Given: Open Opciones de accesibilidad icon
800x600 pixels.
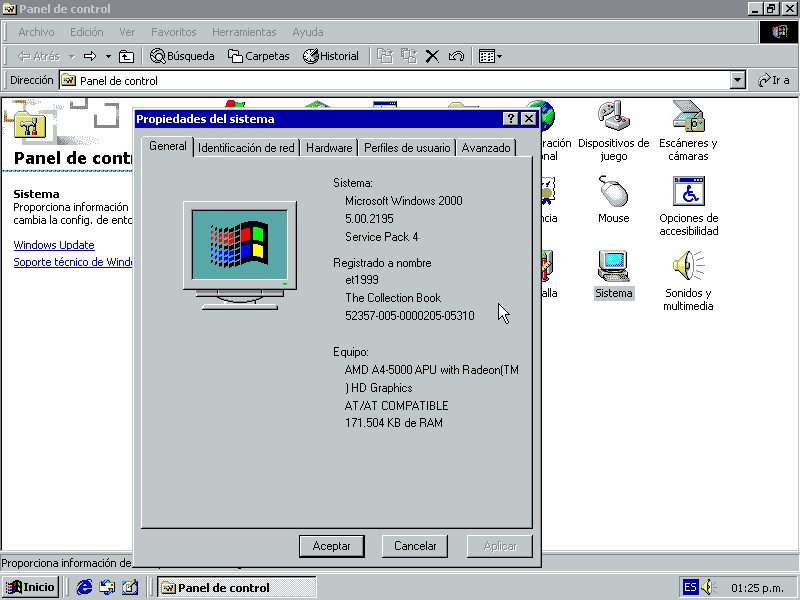Looking at the screenshot, I should [688, 206].
